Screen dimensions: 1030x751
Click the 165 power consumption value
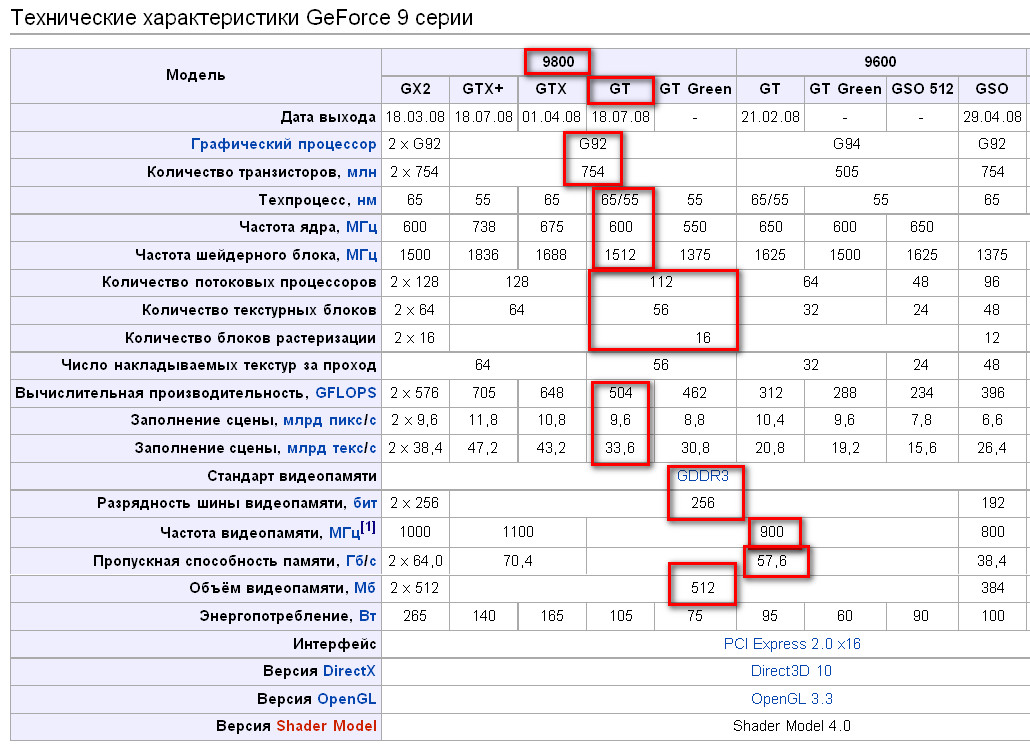tap(552, 616)
